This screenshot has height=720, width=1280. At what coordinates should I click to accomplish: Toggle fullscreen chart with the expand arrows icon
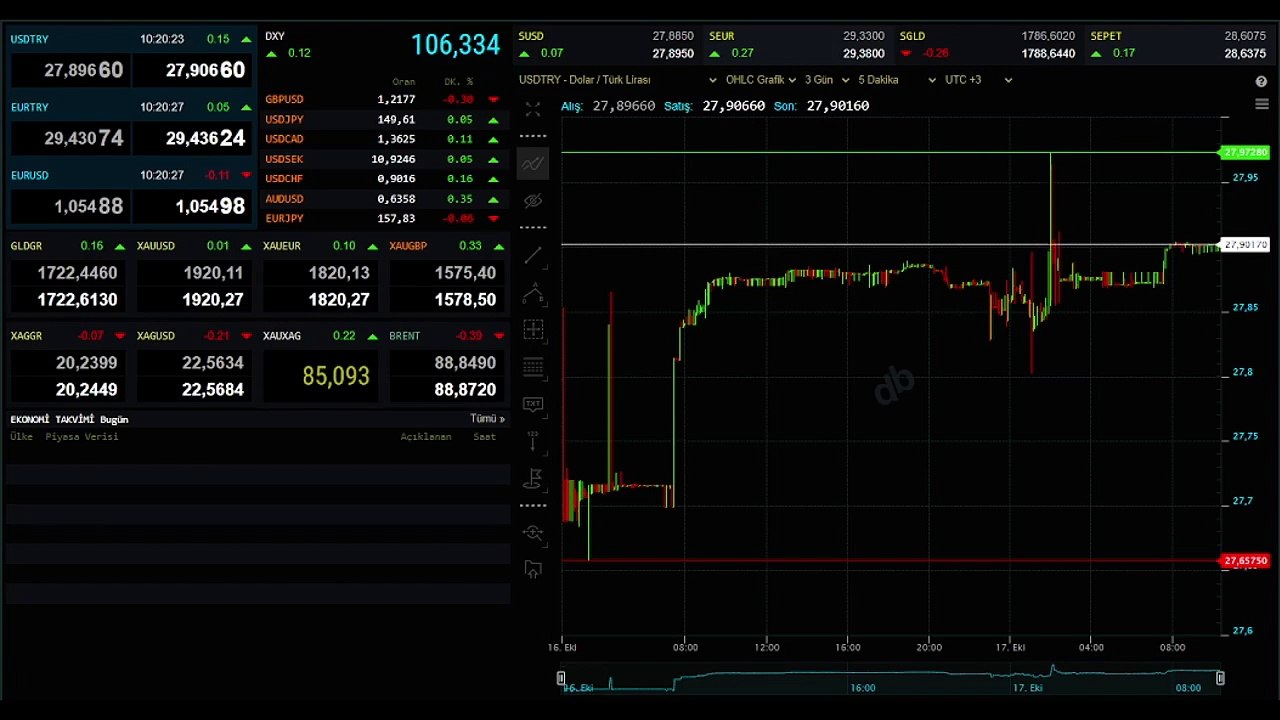(x=533, y=109)
